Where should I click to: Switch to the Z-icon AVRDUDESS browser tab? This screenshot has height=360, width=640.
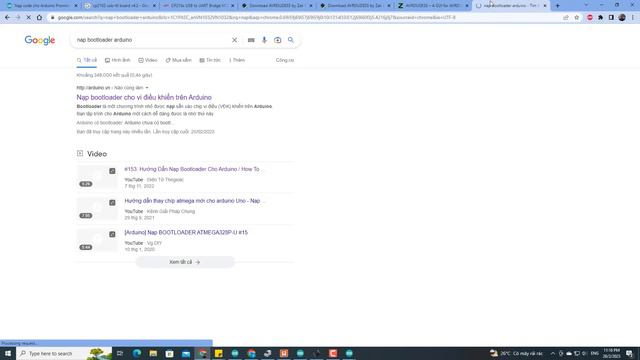[433, 6]
